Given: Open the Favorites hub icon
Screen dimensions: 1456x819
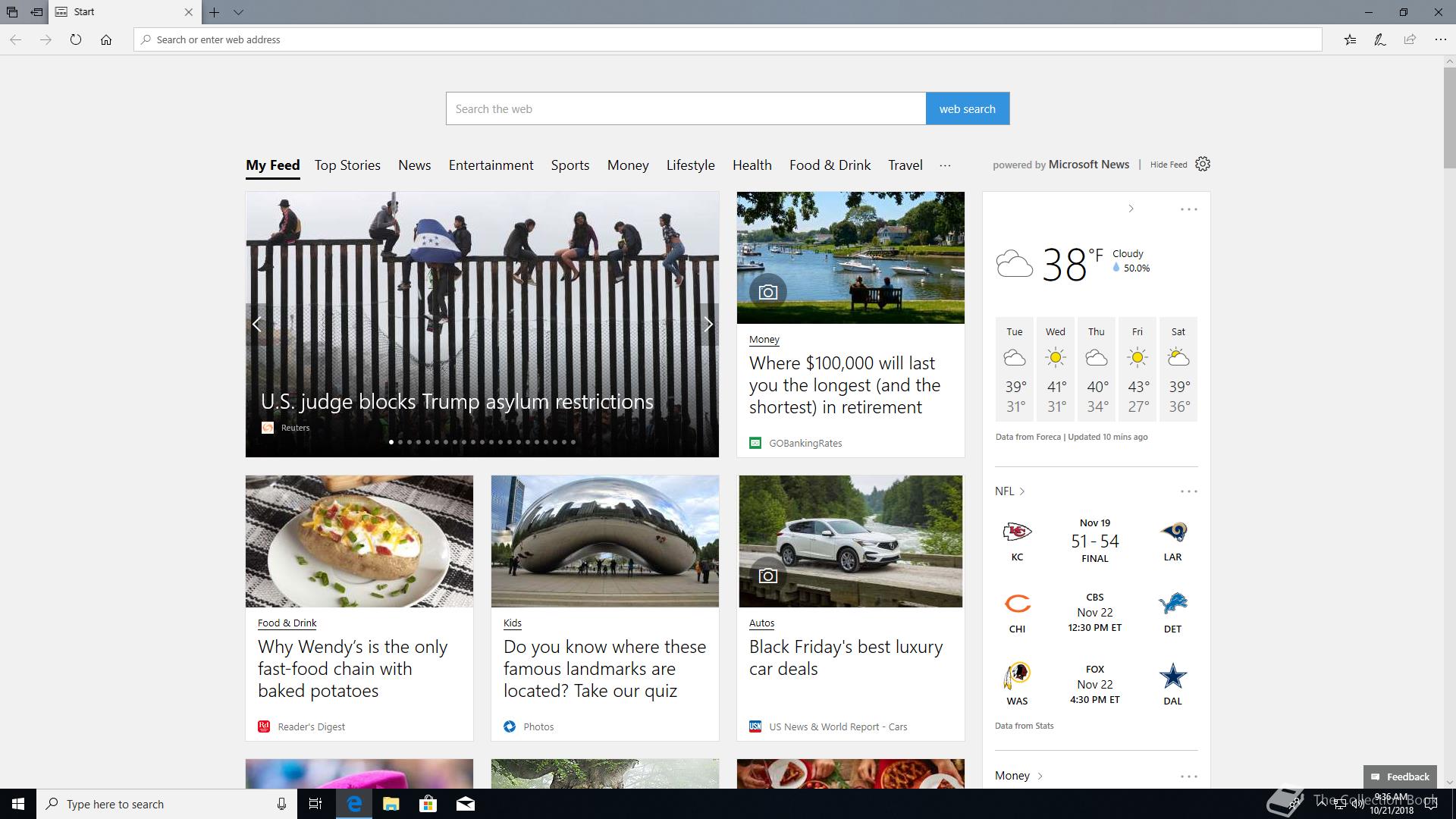Looking at the screenshot, I should [x=1350, y=39].
